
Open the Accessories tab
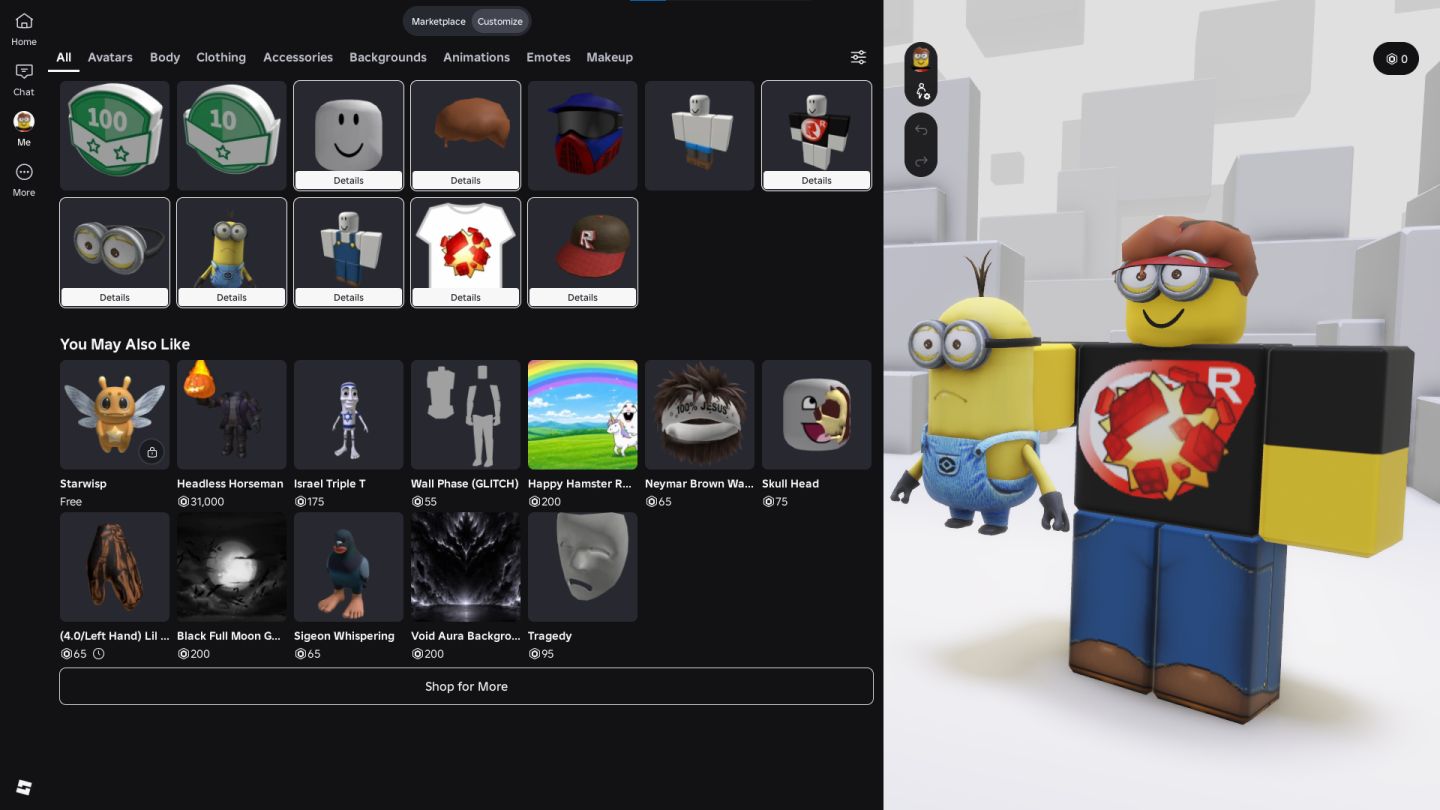coord(298,57)
